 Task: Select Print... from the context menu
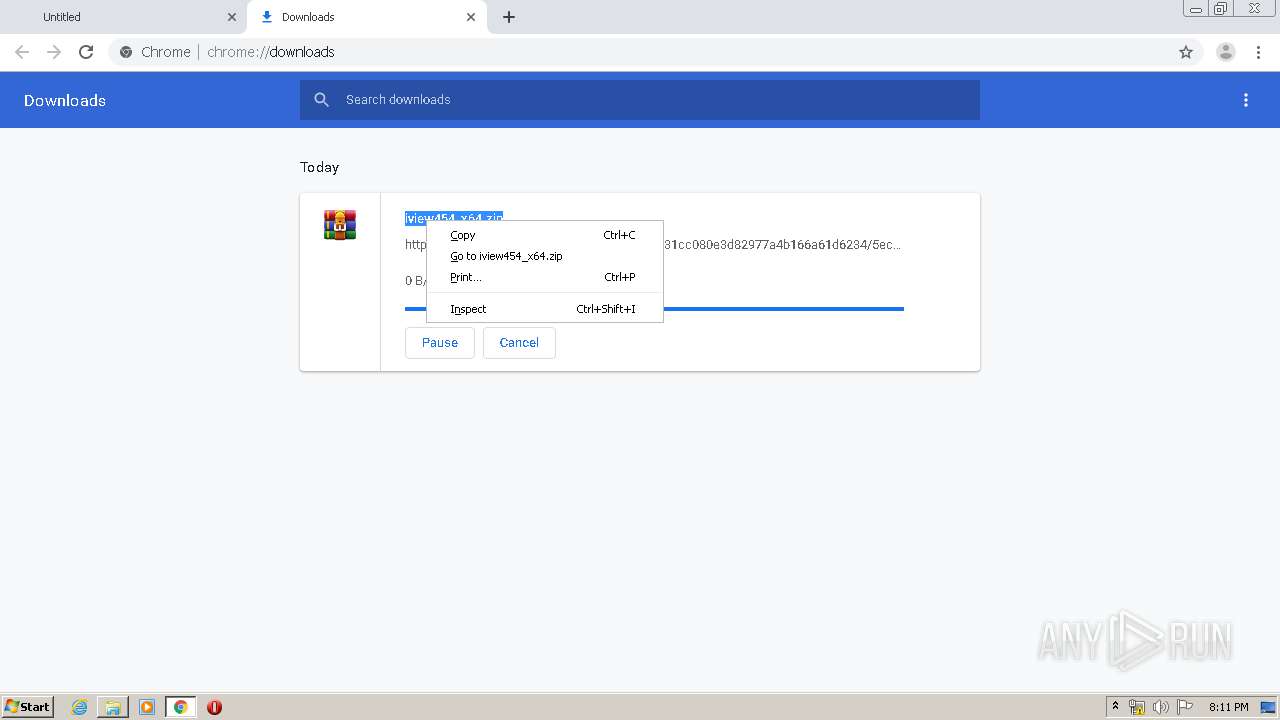click(545, 277)
